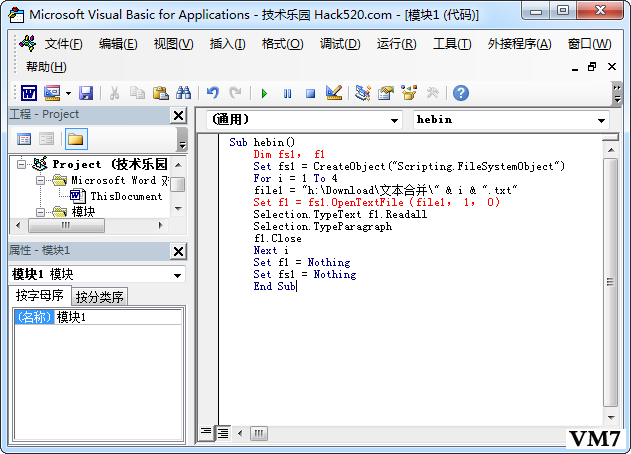Viewport: 631px width, 454px height.
Task: Open the (通用) object dropdown
Action: coord(394,120)
